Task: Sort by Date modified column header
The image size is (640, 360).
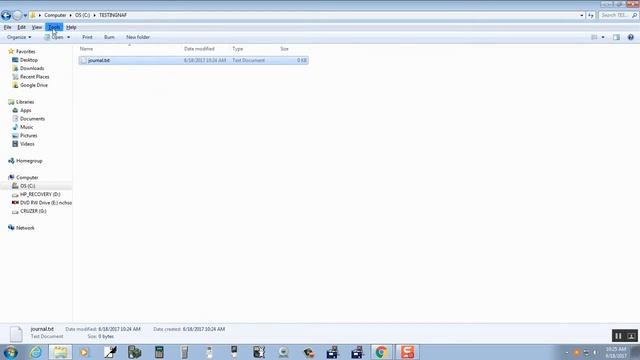Action: pos(199,49)
